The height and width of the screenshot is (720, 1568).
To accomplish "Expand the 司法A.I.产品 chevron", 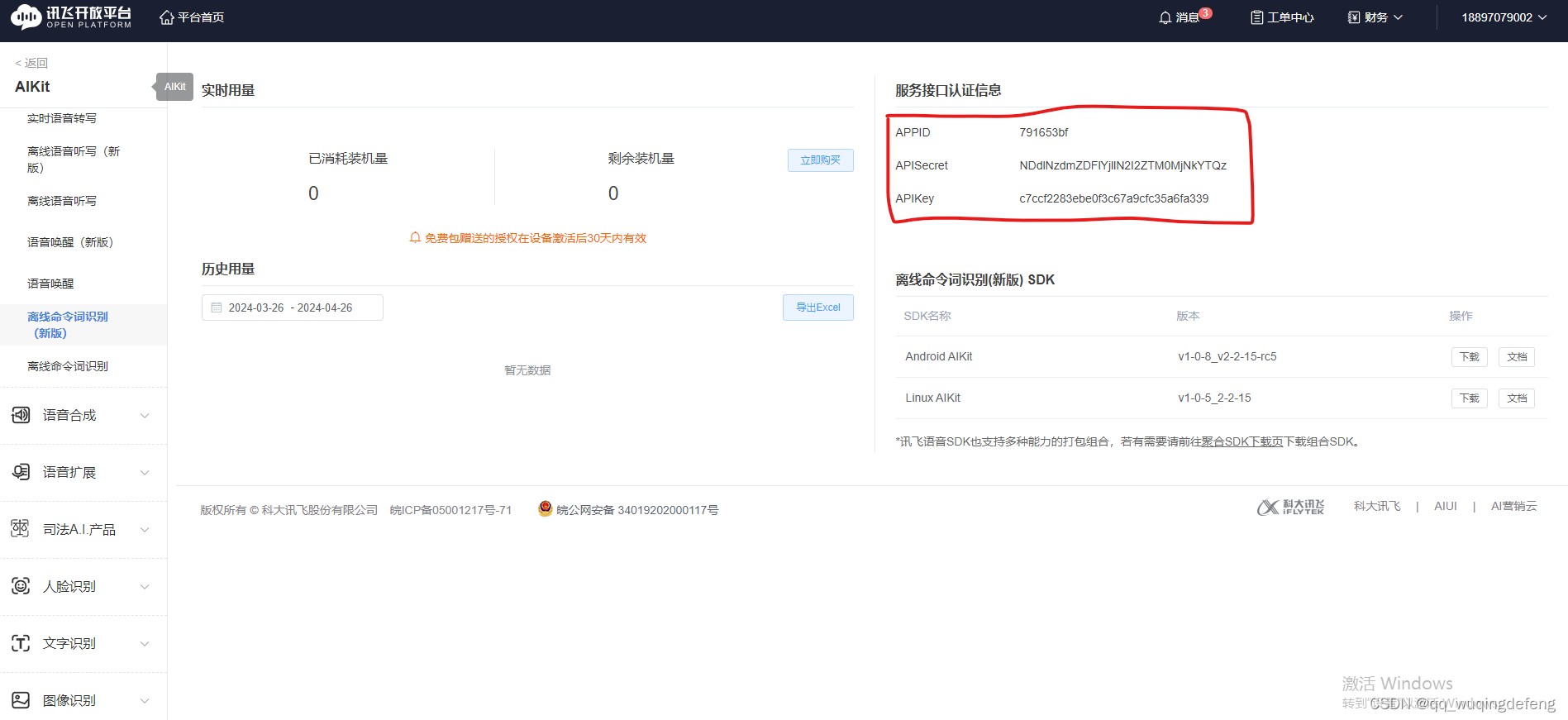I will [x=145, y=530].
